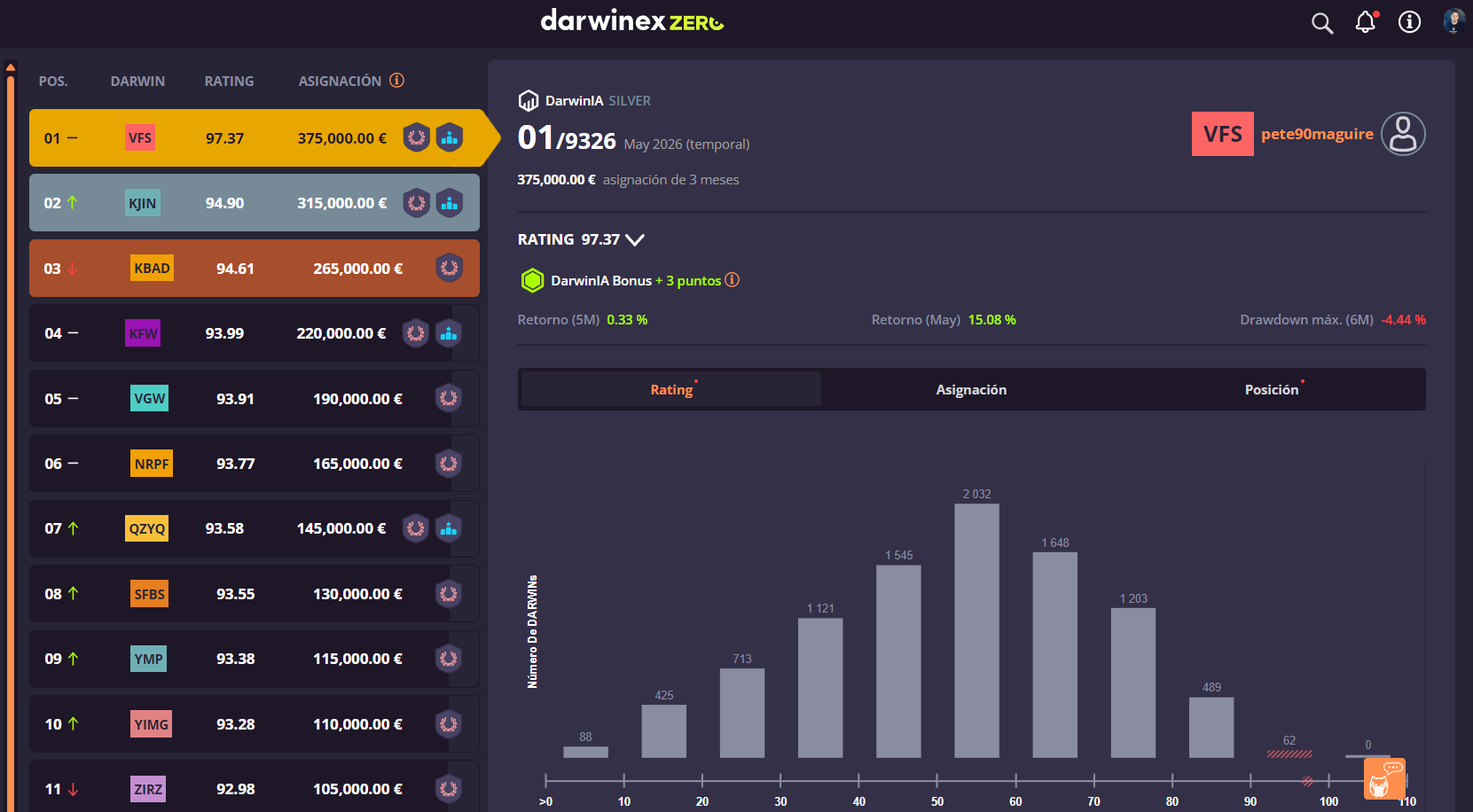
Task: Click the 1 648 histogram bar
Action: [x=1055, y=655]
